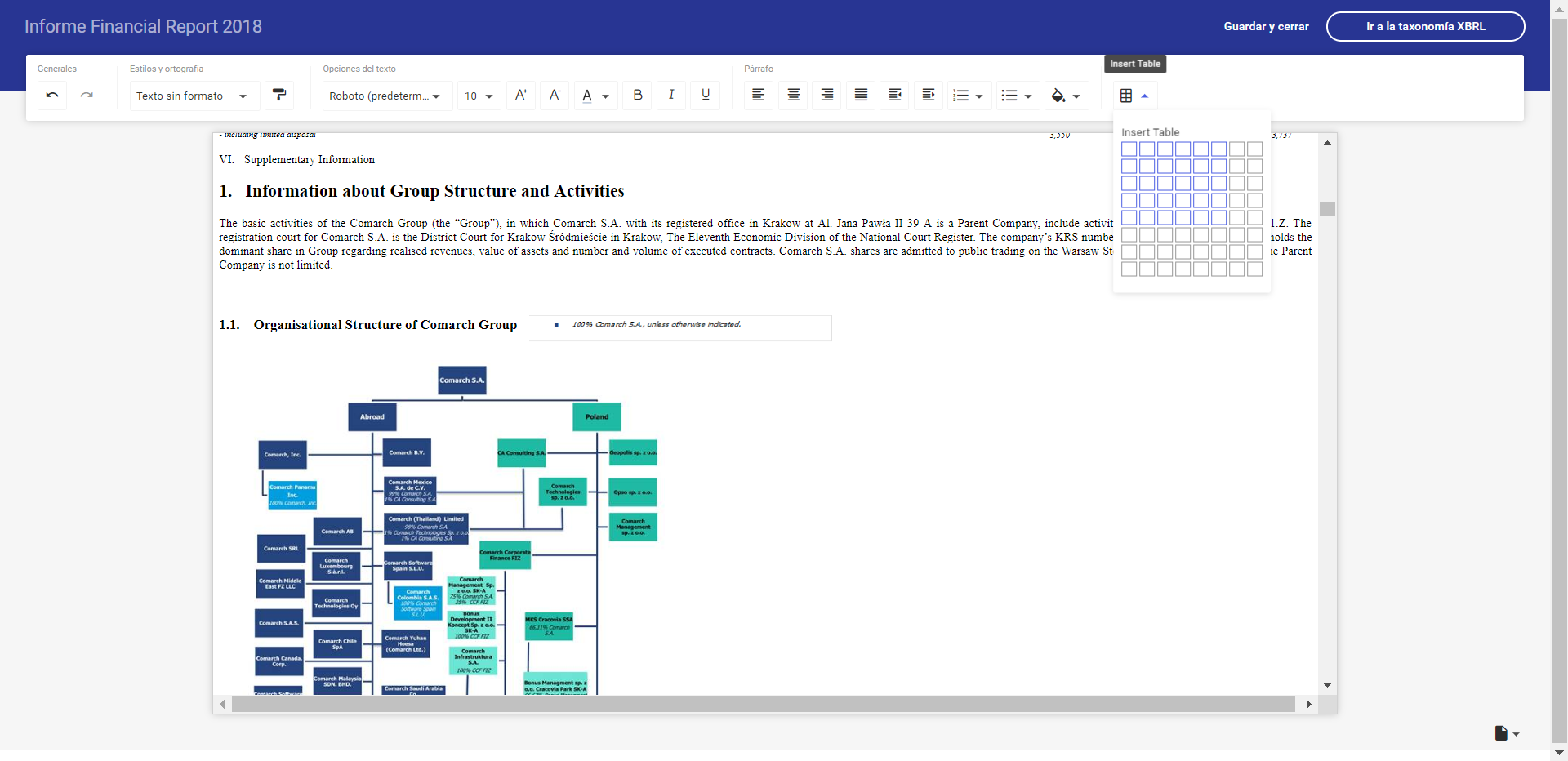Image resolution: width=1568 pixels, height=761 pixels.
Task: Click the Supplementary Information line
Action: coord(310,160)
